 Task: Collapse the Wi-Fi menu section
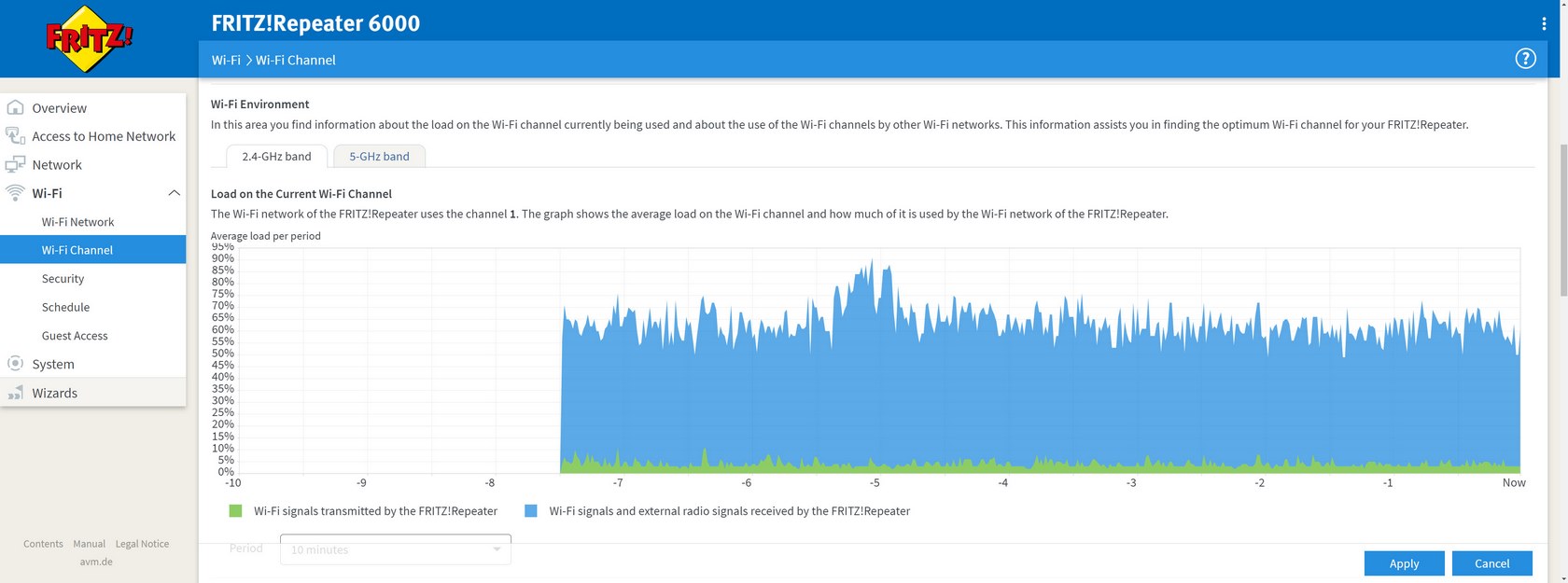click(174, 193)
